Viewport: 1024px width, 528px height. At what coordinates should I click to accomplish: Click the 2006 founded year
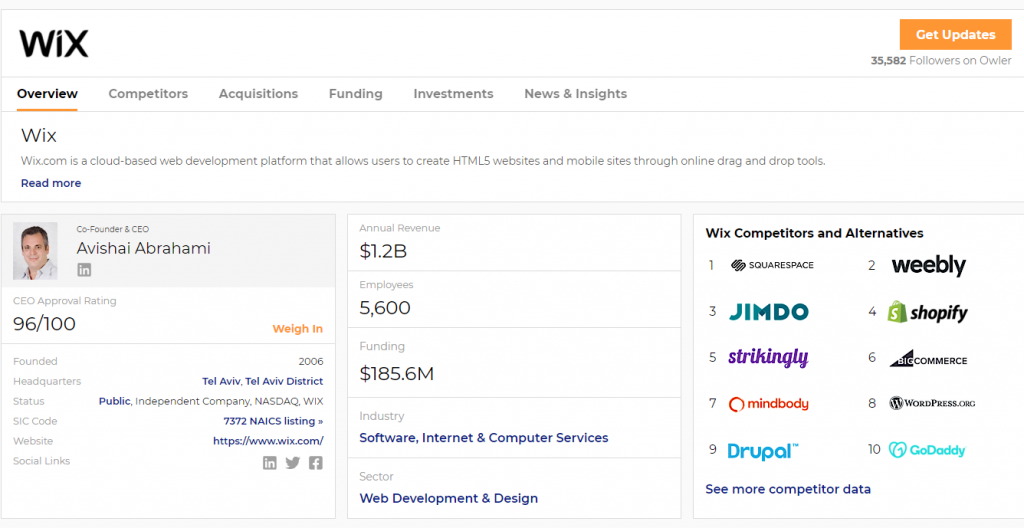tap(311, 361)
